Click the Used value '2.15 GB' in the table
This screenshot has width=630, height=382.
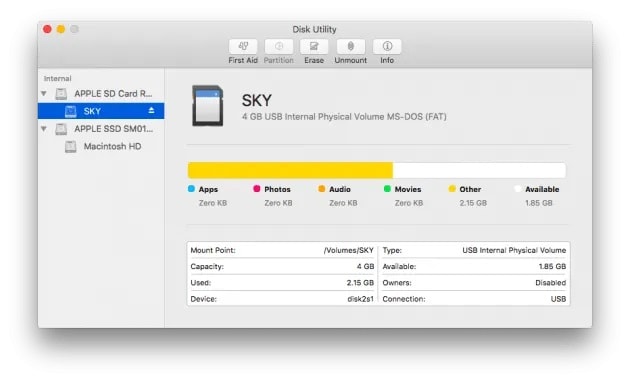tap(360, 283)
